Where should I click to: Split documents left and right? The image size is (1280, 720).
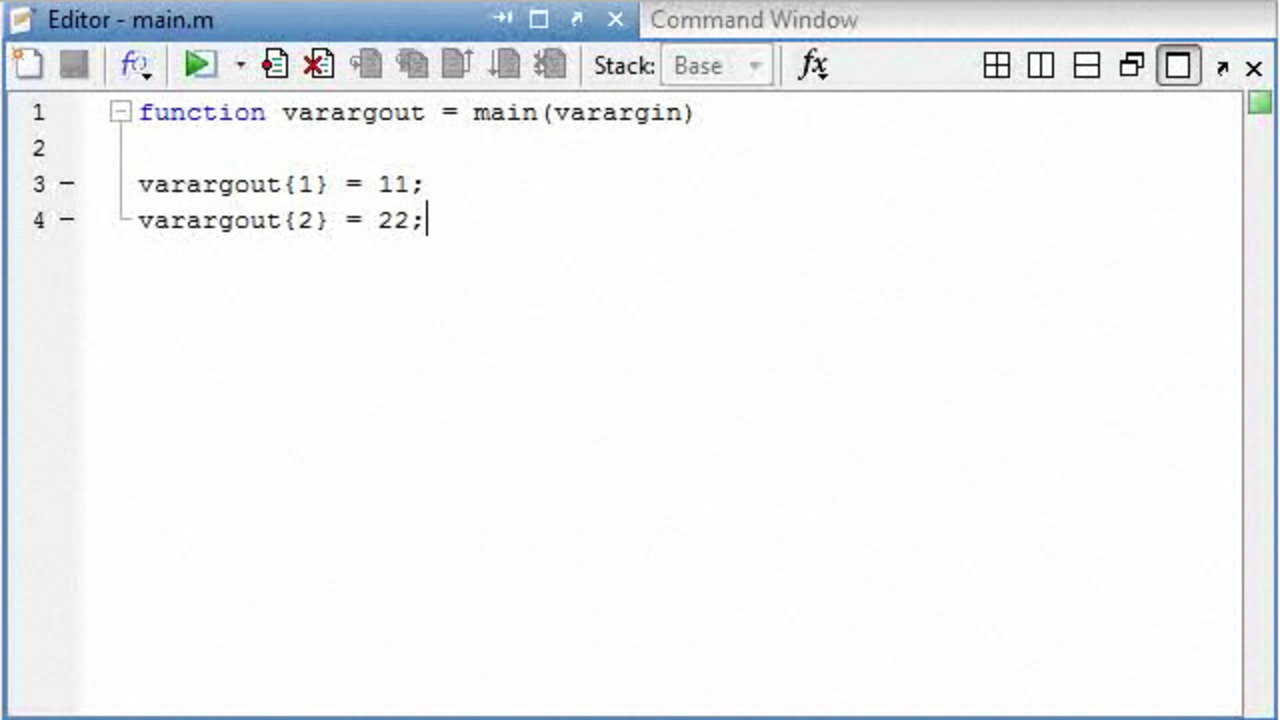[1041, 66]
